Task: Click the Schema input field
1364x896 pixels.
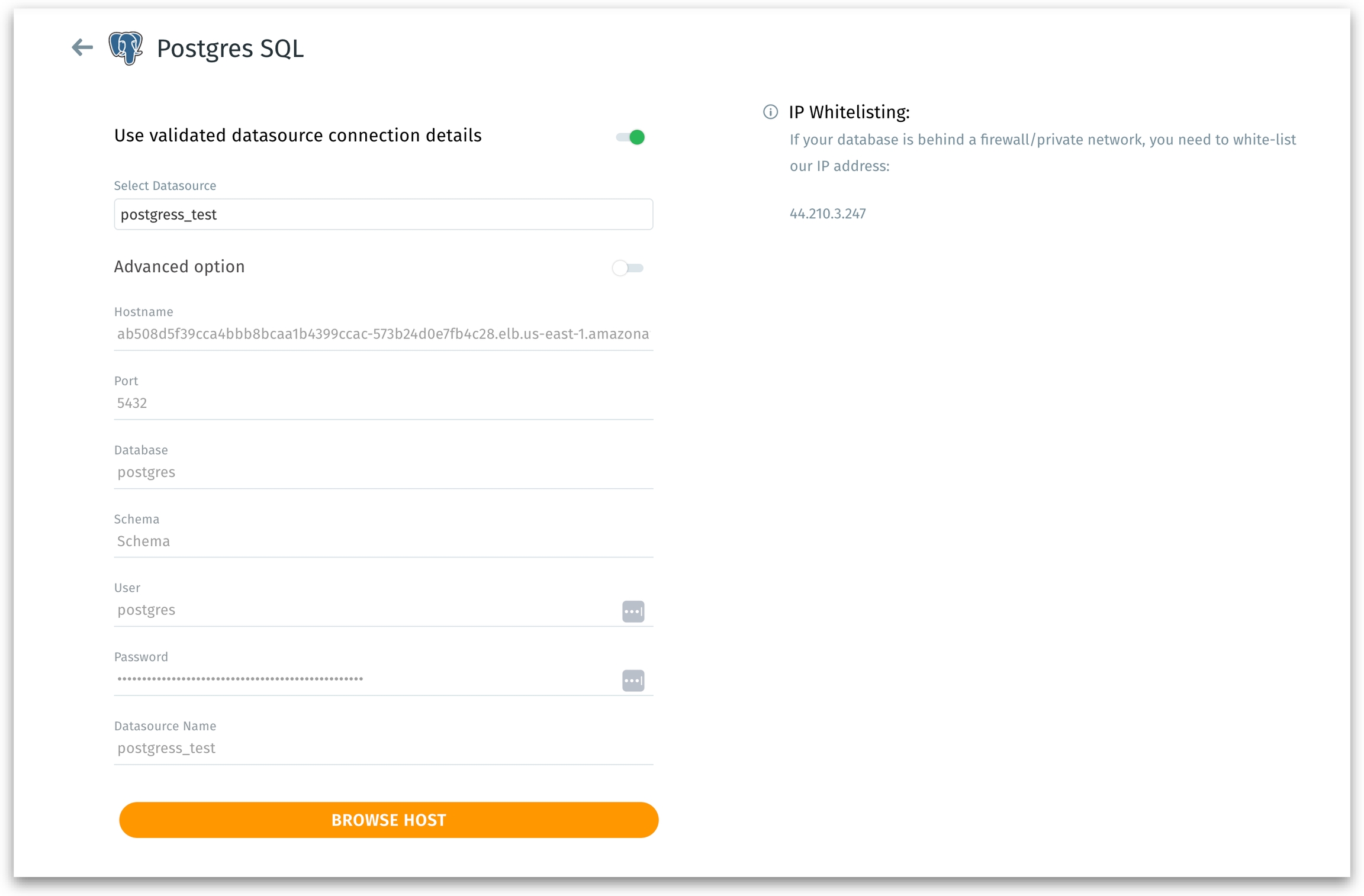Action: (x=382, y=541)
